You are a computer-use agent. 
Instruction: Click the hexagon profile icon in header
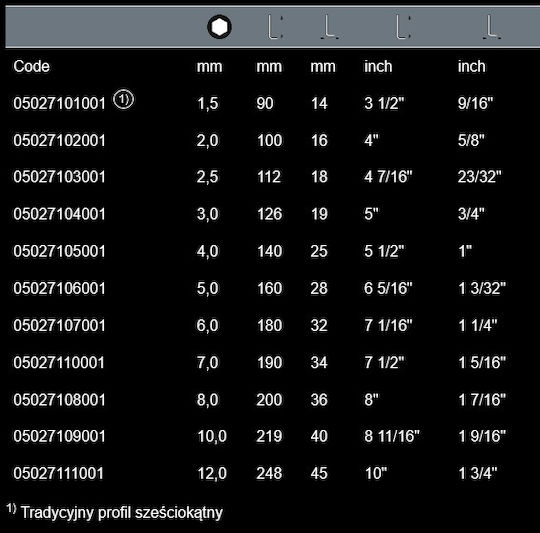[220, 27]
